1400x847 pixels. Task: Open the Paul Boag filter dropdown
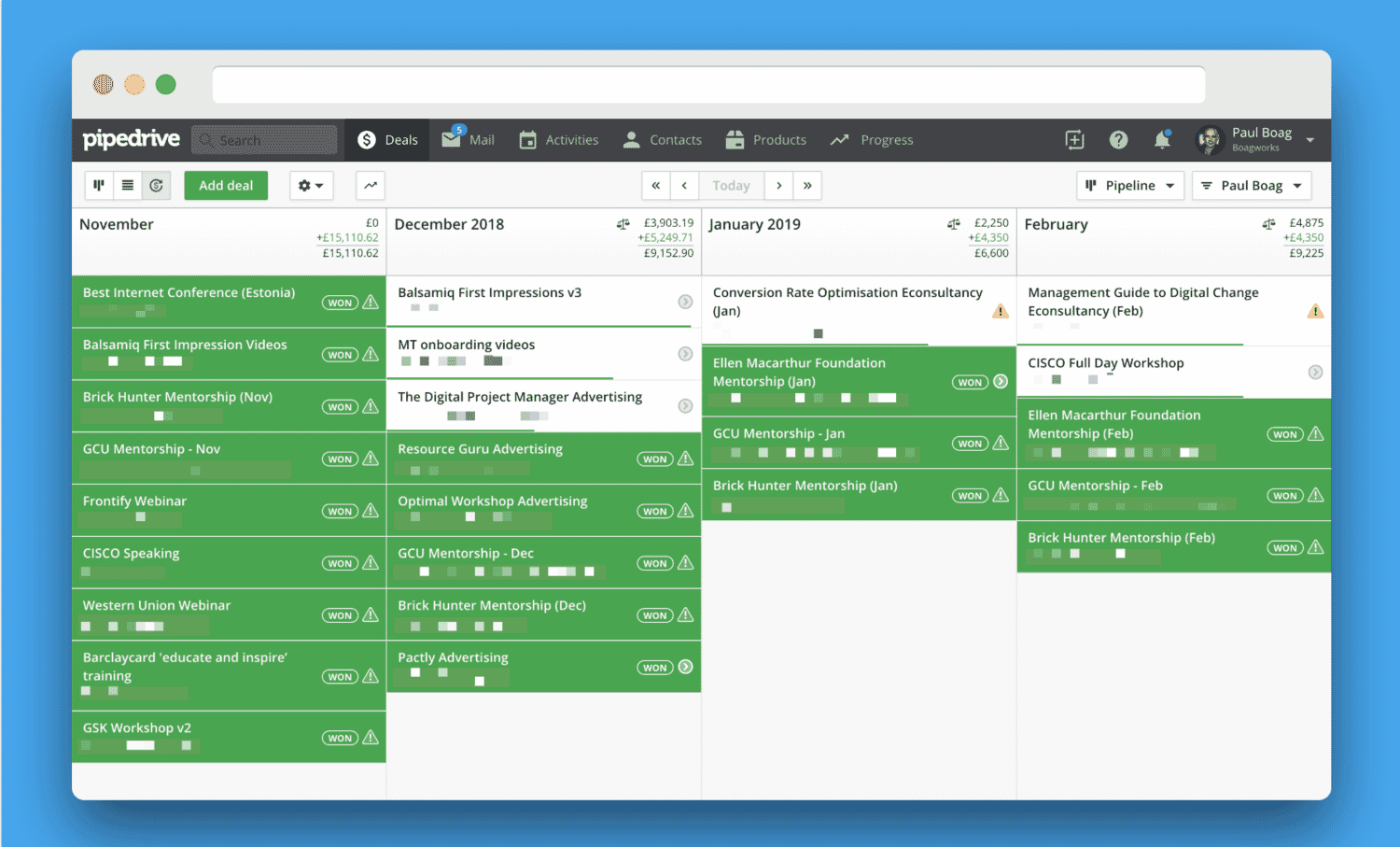click(1252, 186)
